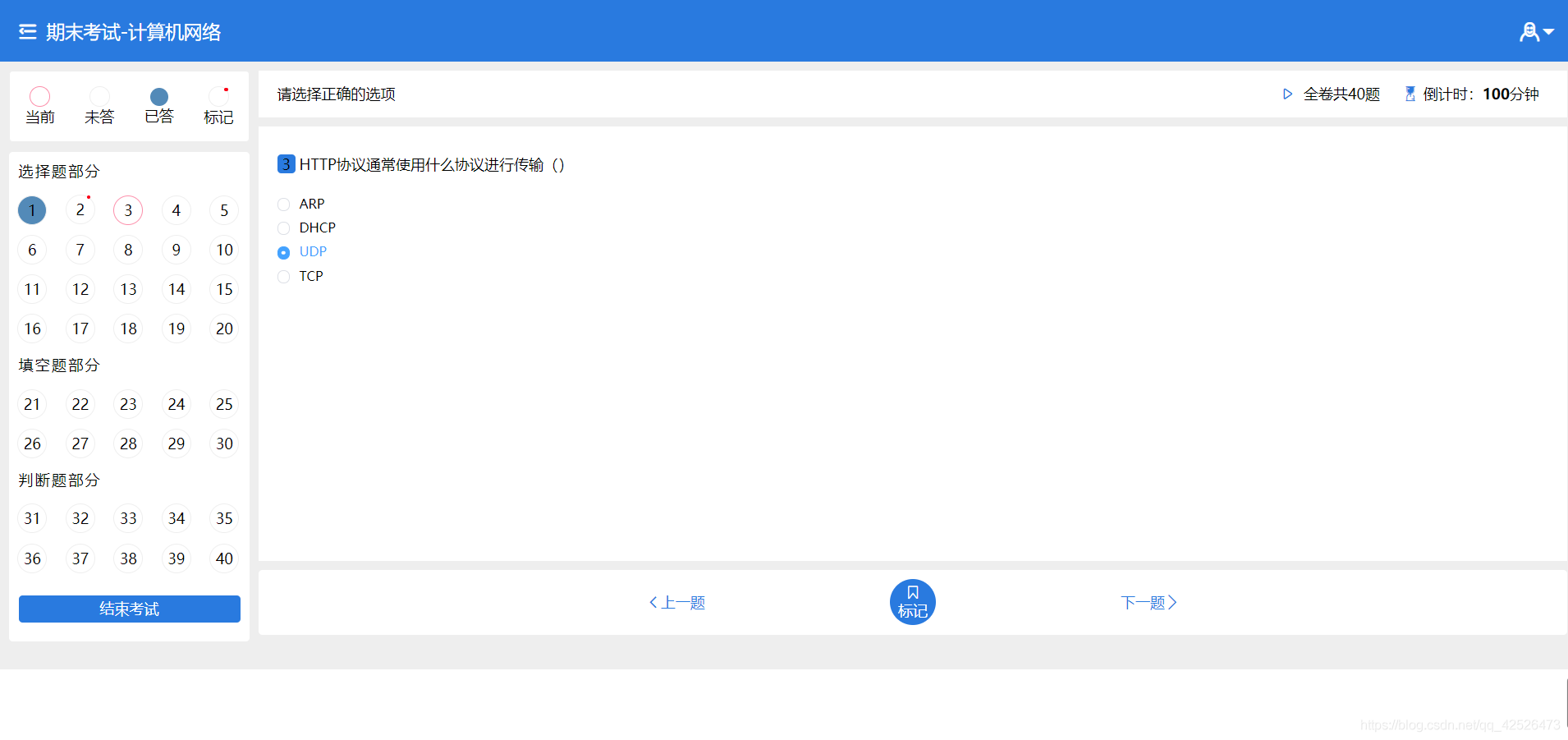Open fill-in question 29
Screen dimensions: 1568x740
click(177, 444)
